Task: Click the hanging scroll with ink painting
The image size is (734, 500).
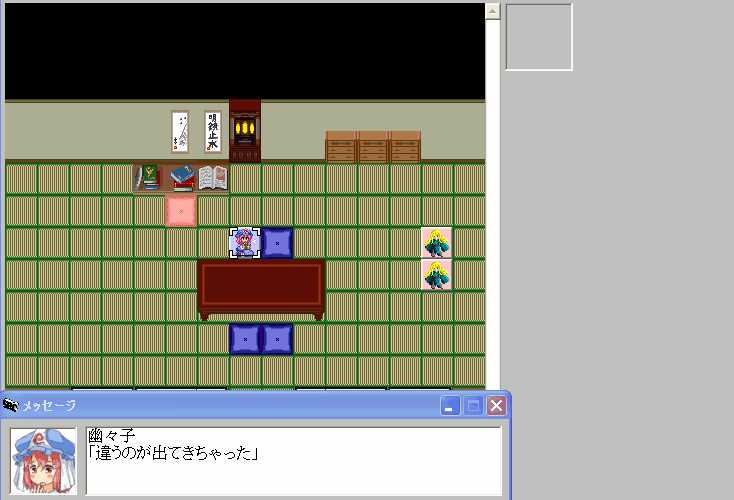Action: (x=180, y=132)
